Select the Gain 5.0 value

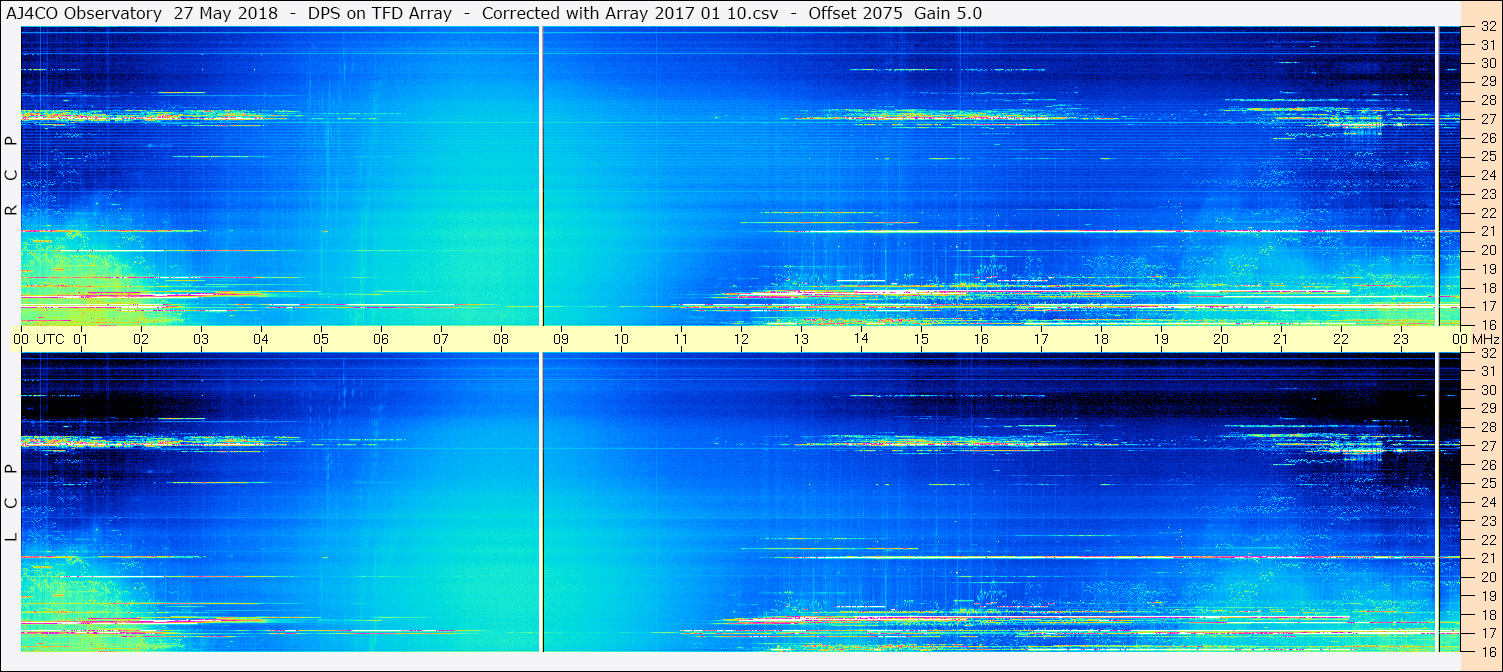[x=948, y=13]
